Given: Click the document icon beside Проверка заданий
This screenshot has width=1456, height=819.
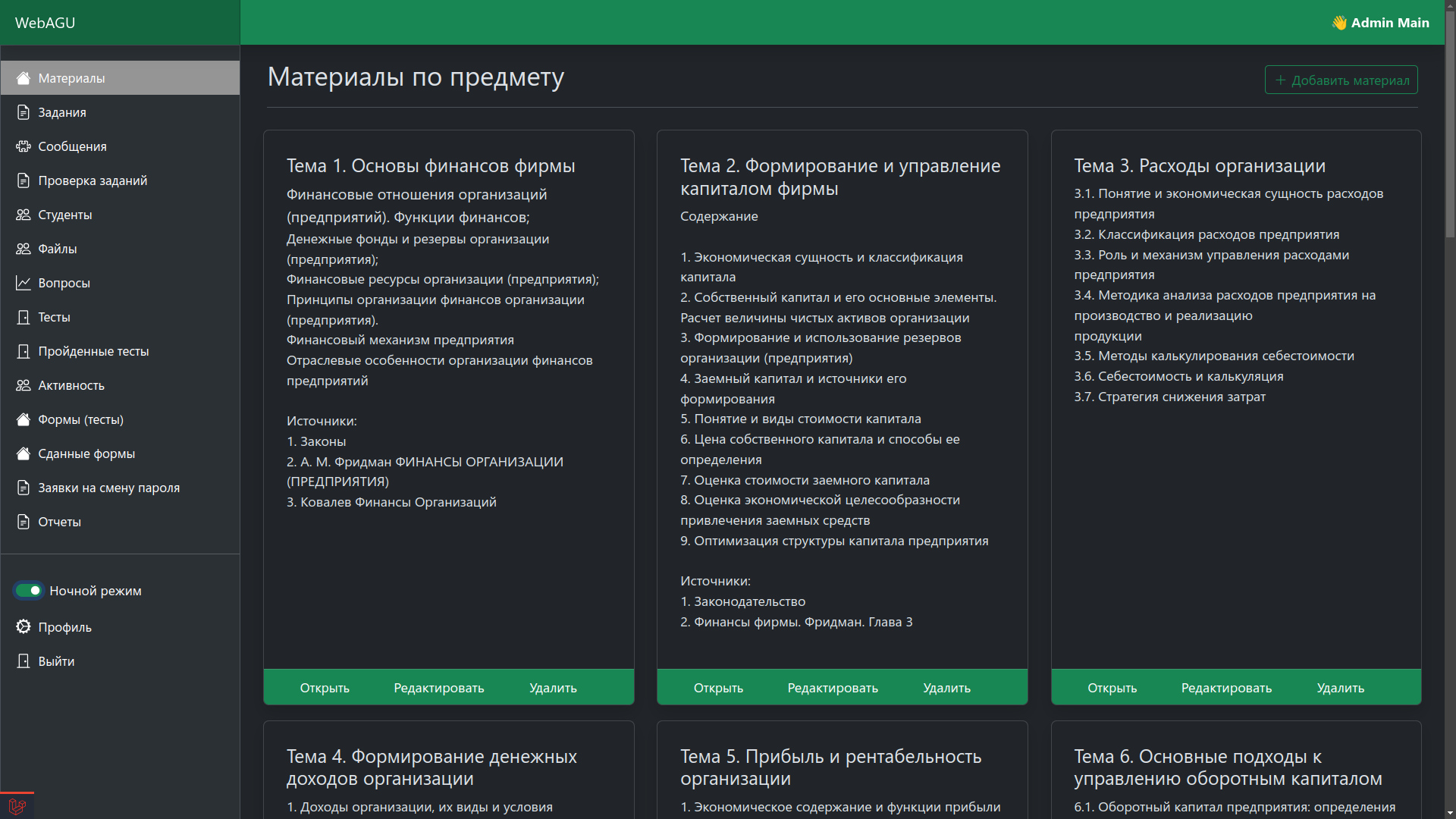Looking at the screenshot, I should click(24, 180).
